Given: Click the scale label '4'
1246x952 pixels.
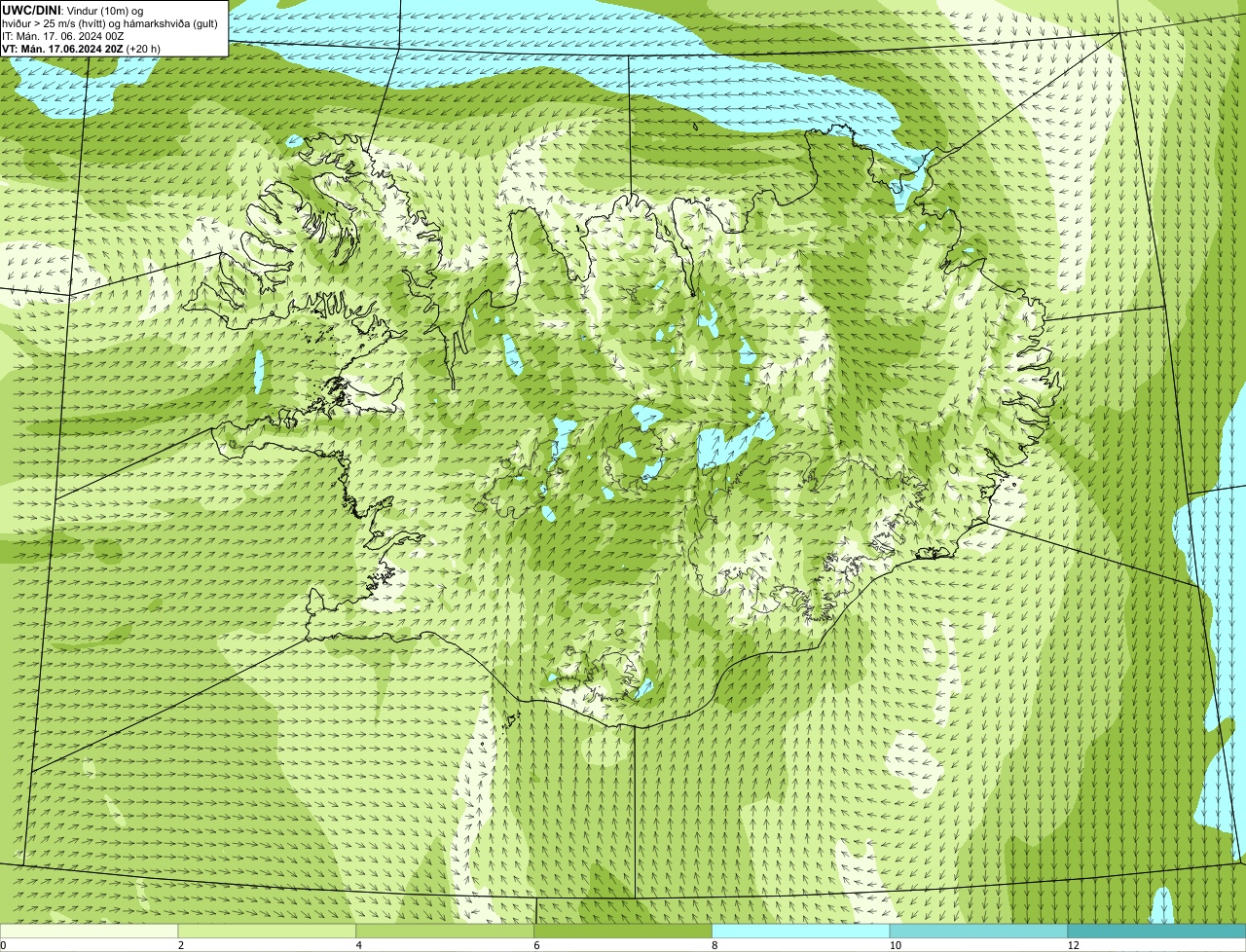Looking at the screenshot, I should [x=359, y=945].
